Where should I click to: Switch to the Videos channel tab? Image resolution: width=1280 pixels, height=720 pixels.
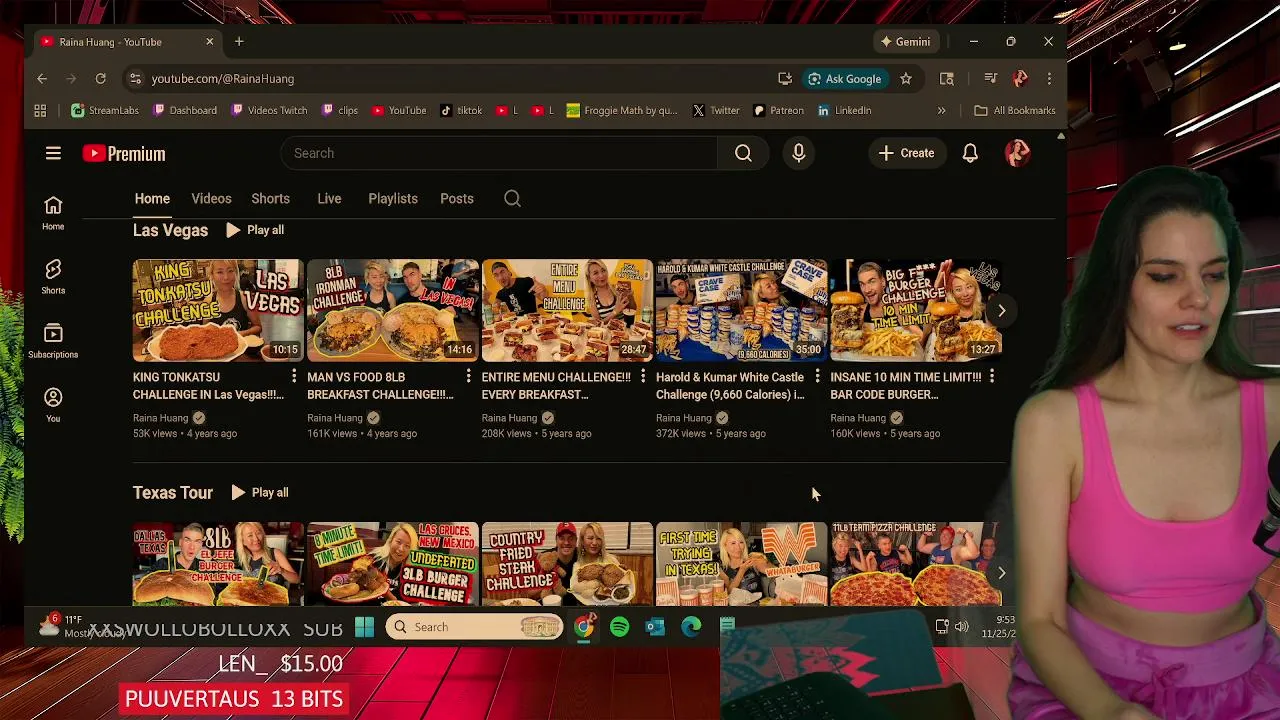[211, 198]
